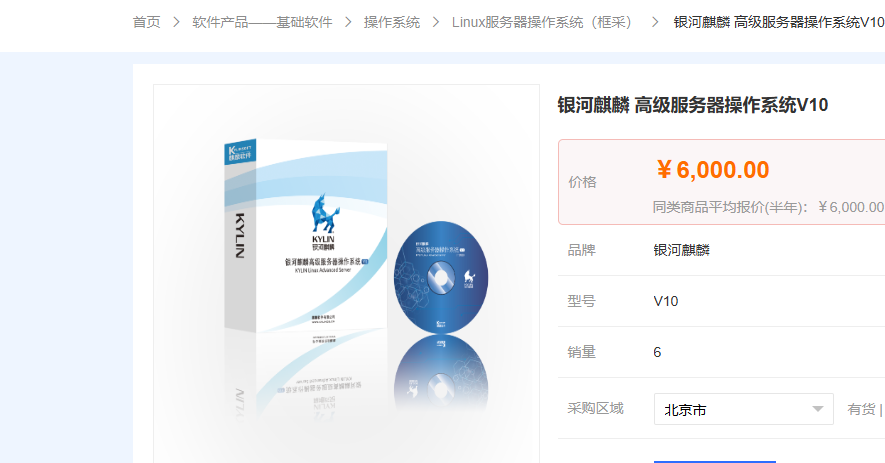
Task: Click the Kylin product box image
Action: (306, 234)
